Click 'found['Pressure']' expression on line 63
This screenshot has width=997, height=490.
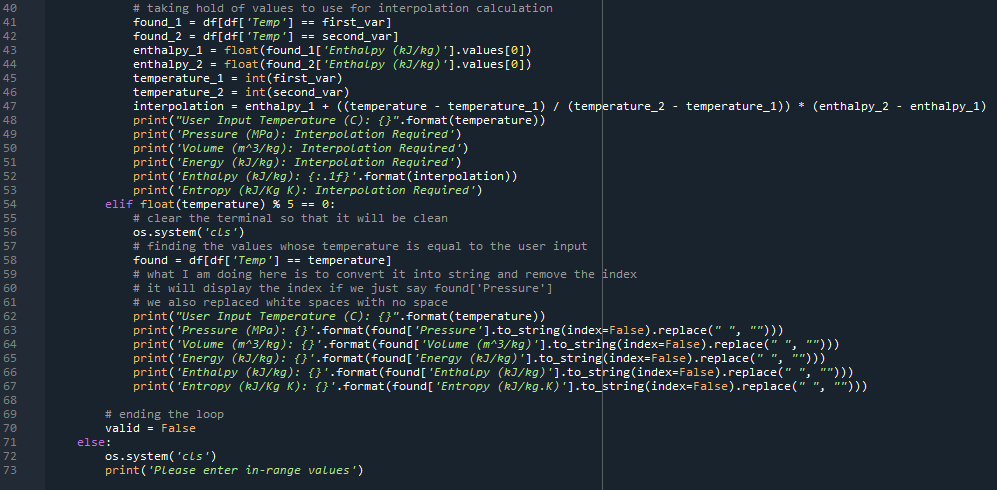(430, 330)
